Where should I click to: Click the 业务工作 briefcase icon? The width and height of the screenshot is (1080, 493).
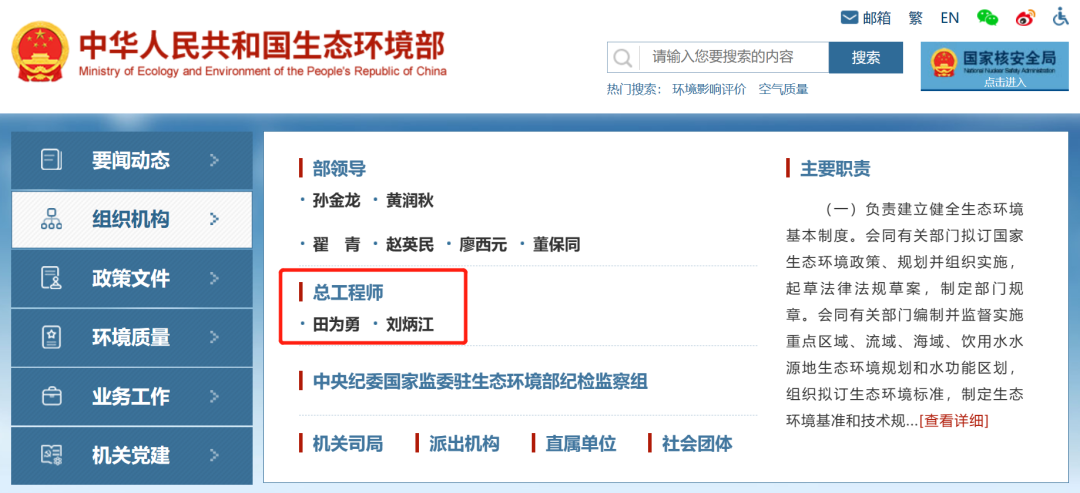click(51, 396)
